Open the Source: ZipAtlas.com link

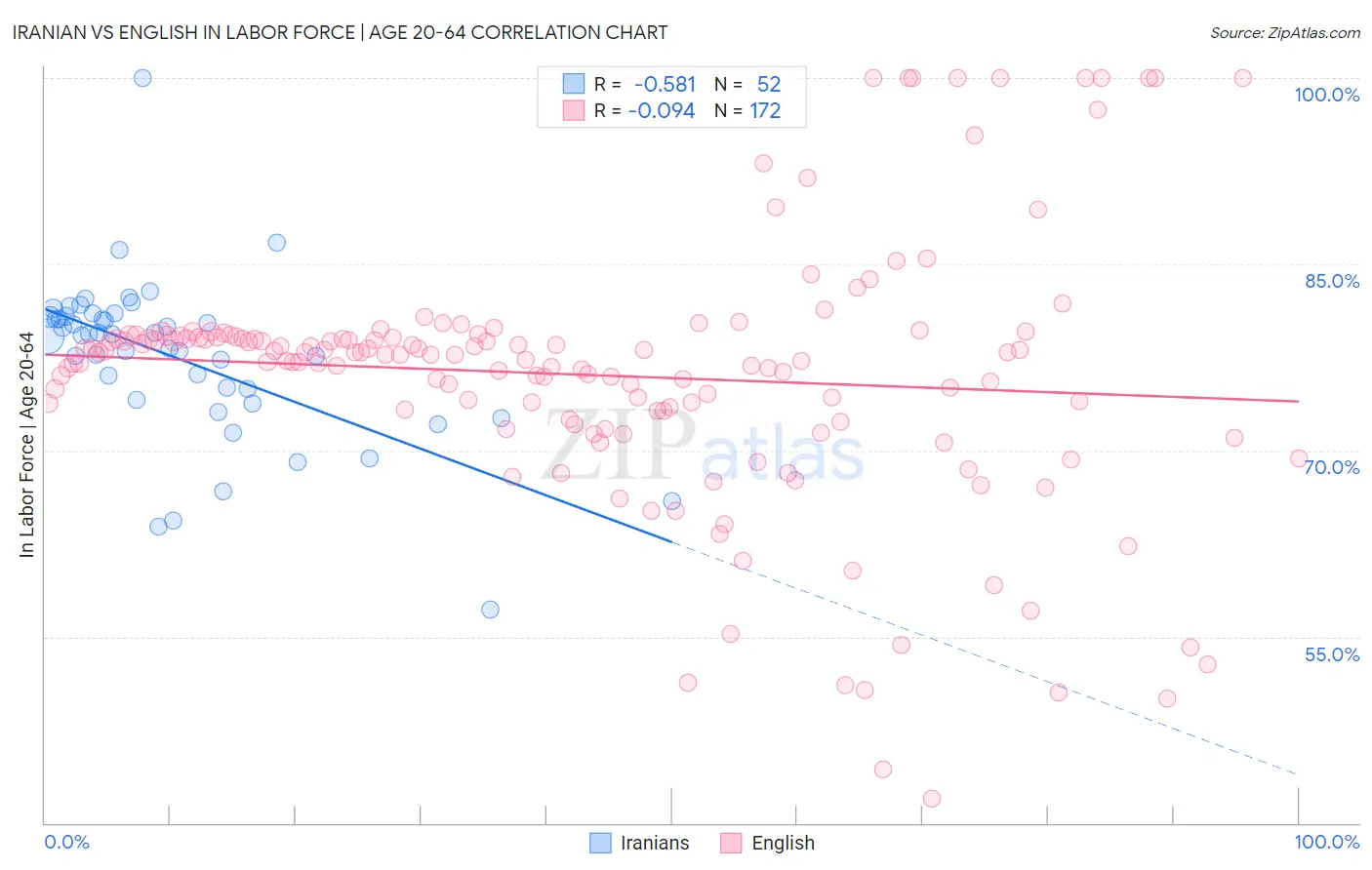pos(1285,32)
